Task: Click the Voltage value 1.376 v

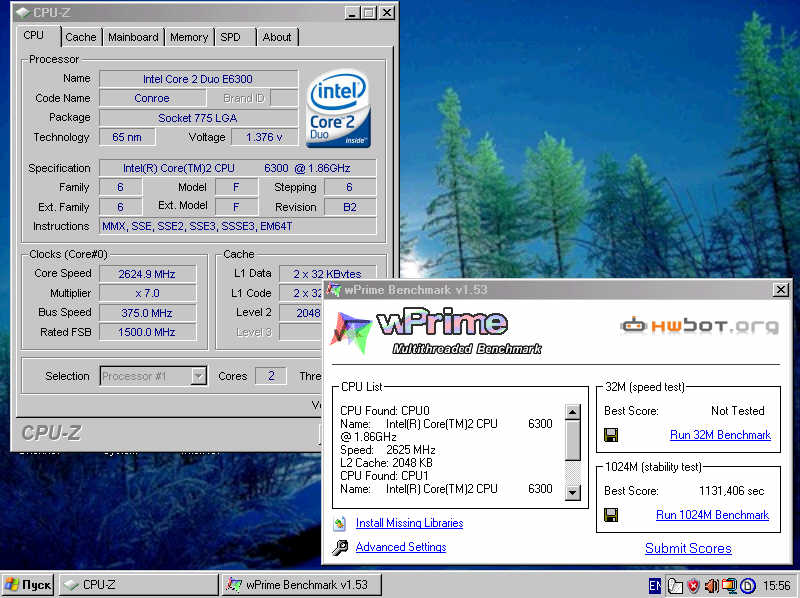Action: pos(264,137)
